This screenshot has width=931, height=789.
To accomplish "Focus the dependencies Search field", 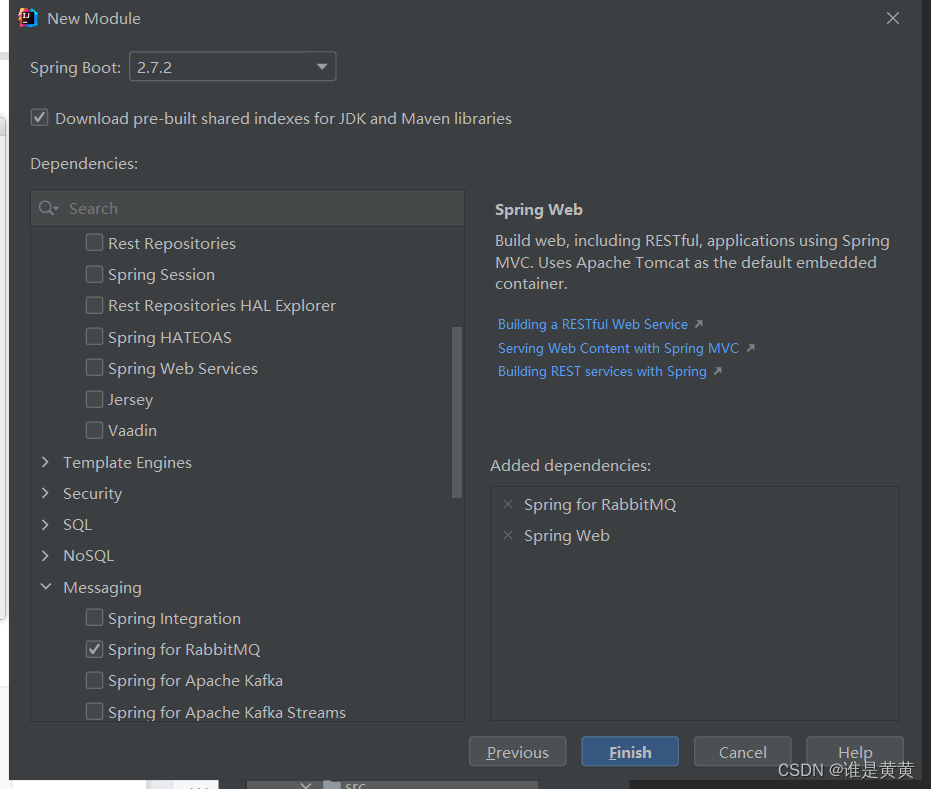I will click(x=248, y=208).
